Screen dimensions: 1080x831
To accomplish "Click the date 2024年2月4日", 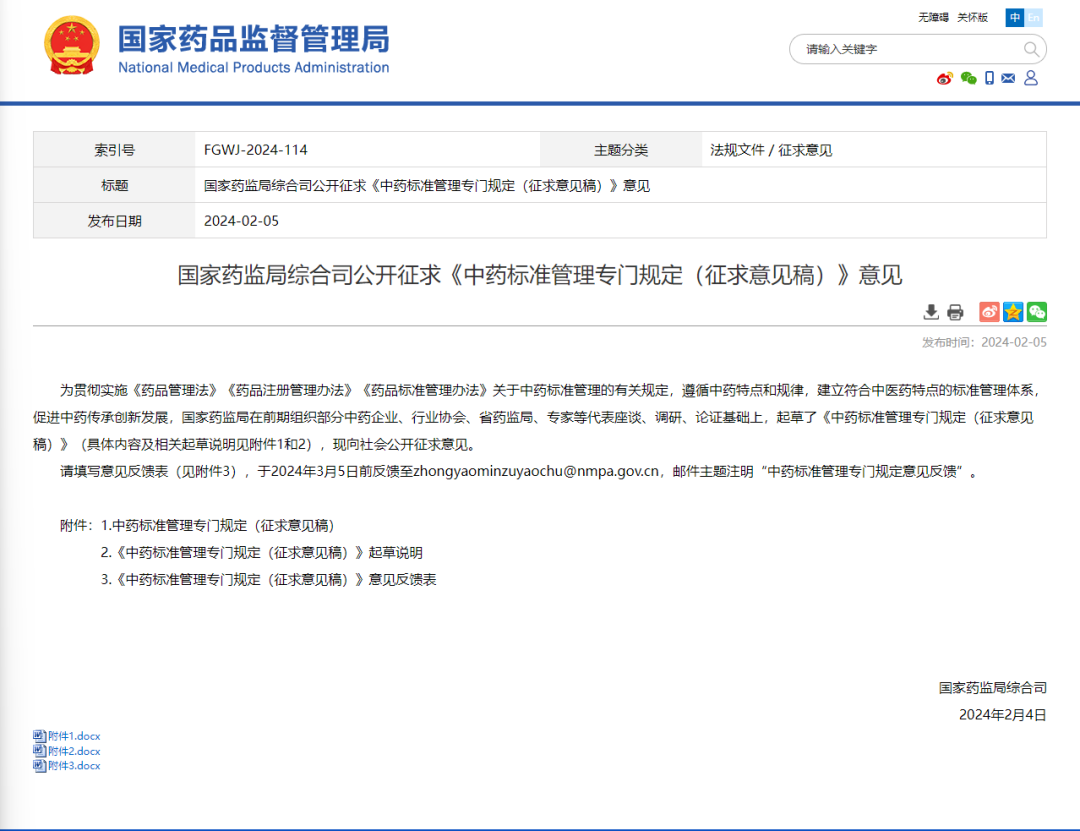I will [1003, 715].
